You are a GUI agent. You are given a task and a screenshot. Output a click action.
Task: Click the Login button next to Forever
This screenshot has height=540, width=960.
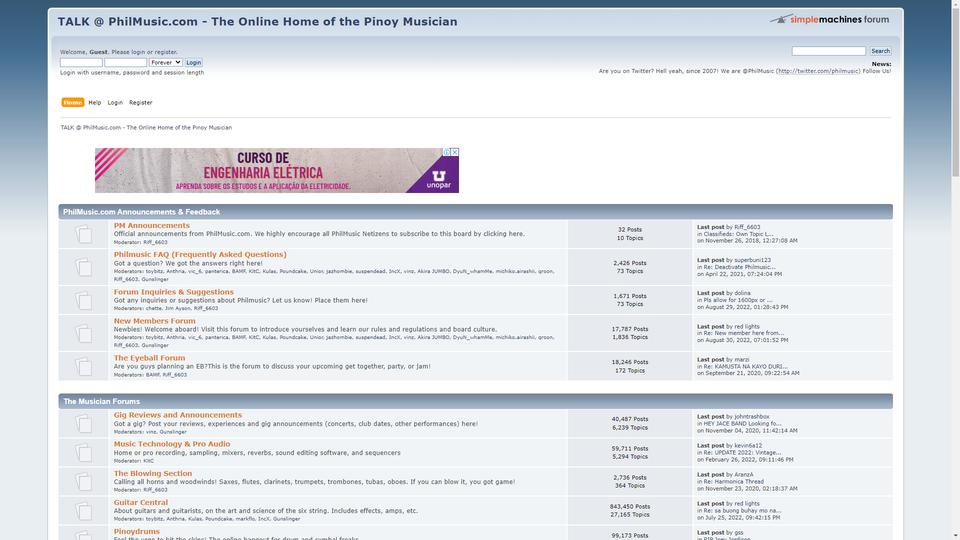tap(193, 62)
